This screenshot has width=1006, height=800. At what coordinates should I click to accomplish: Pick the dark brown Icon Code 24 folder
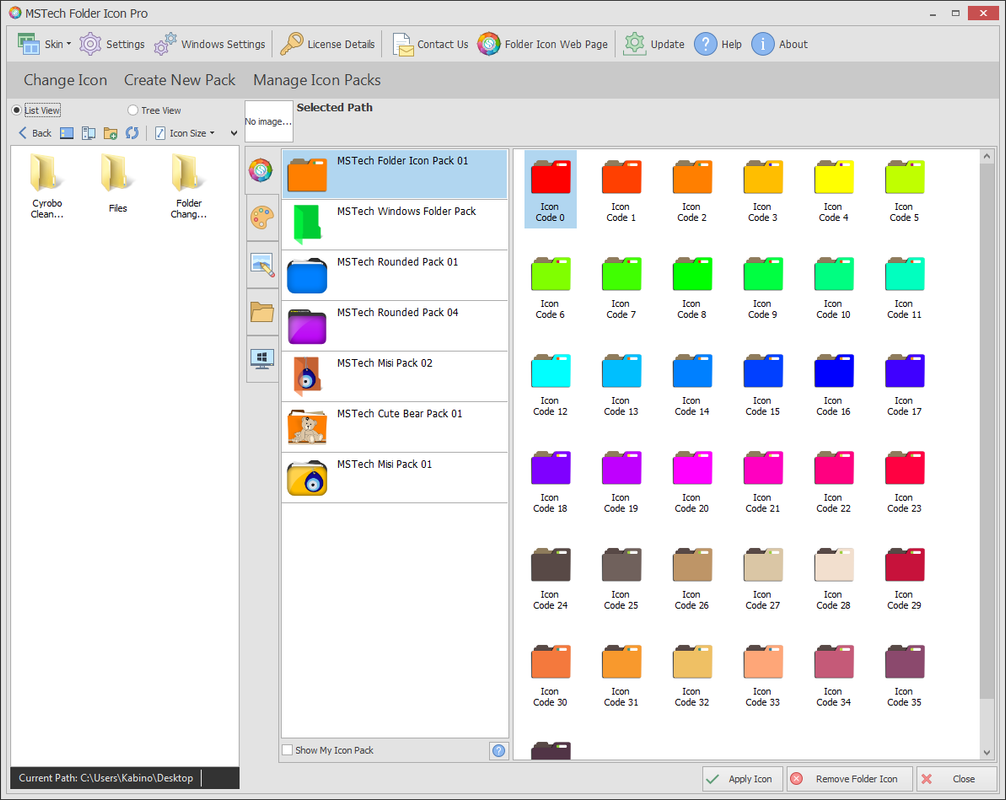(x=550, y=577)
